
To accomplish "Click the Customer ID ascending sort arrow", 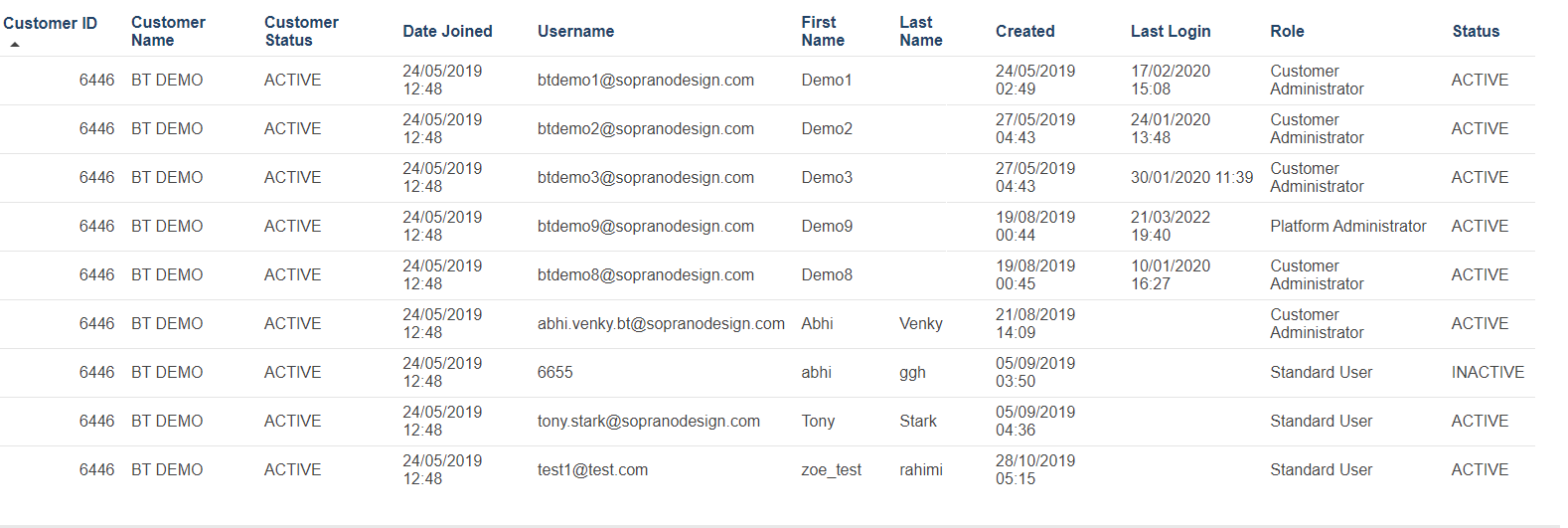I will [15, 45].
